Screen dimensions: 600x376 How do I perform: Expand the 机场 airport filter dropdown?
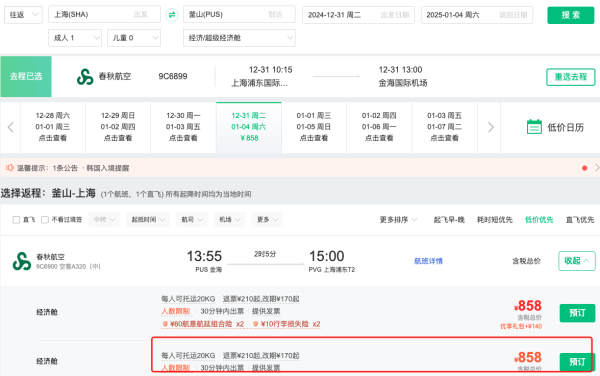(230, 220)
